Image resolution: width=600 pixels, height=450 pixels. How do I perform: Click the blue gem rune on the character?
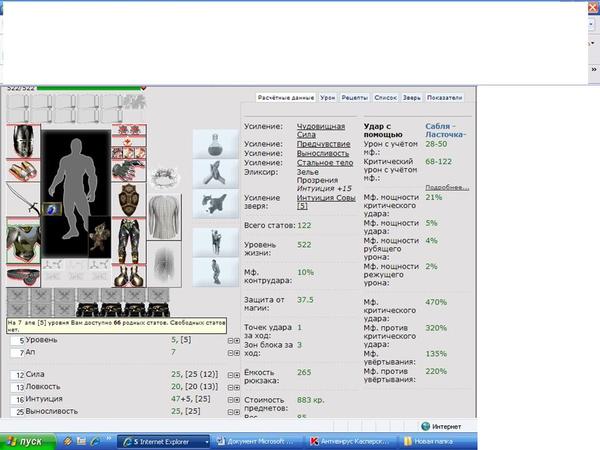point(52,209)
